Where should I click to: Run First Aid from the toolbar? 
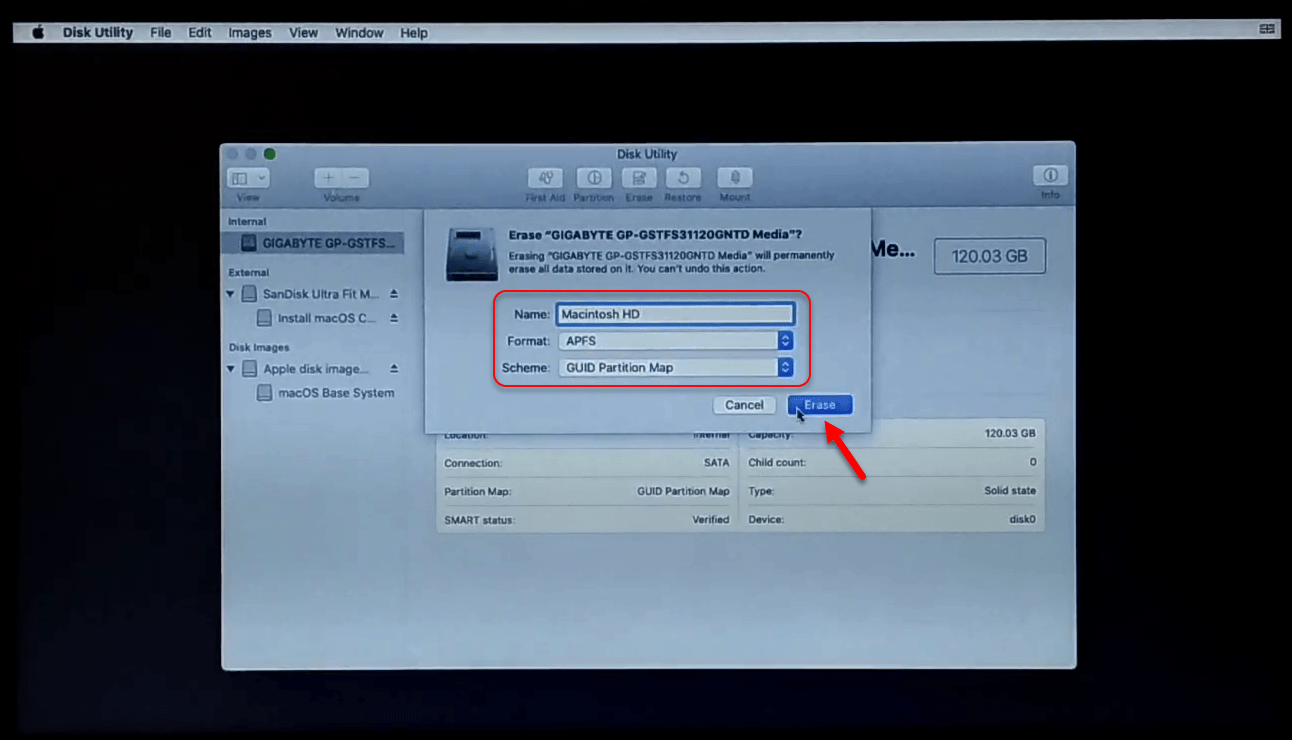tap(545, 177)
